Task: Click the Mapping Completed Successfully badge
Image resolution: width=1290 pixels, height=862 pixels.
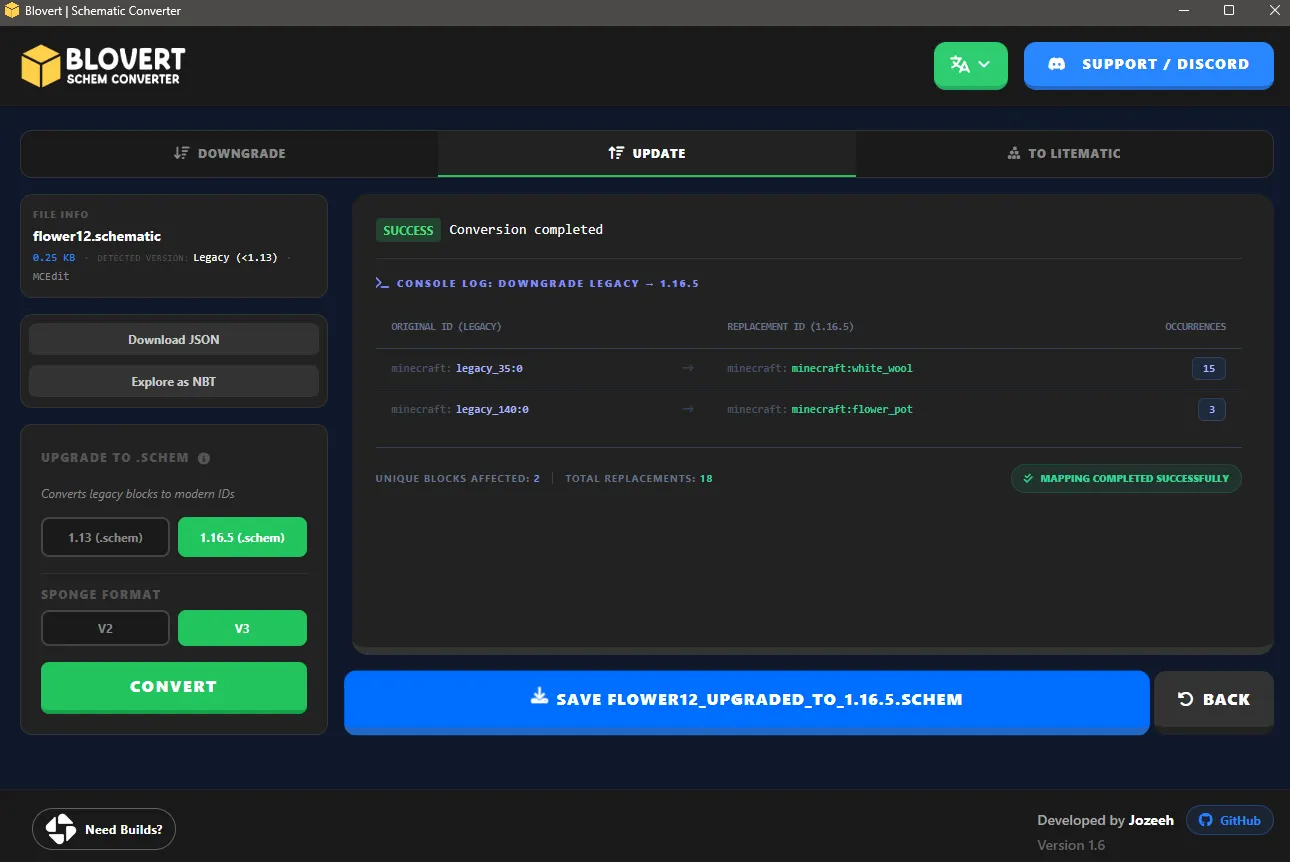Action: [1126, 479]
